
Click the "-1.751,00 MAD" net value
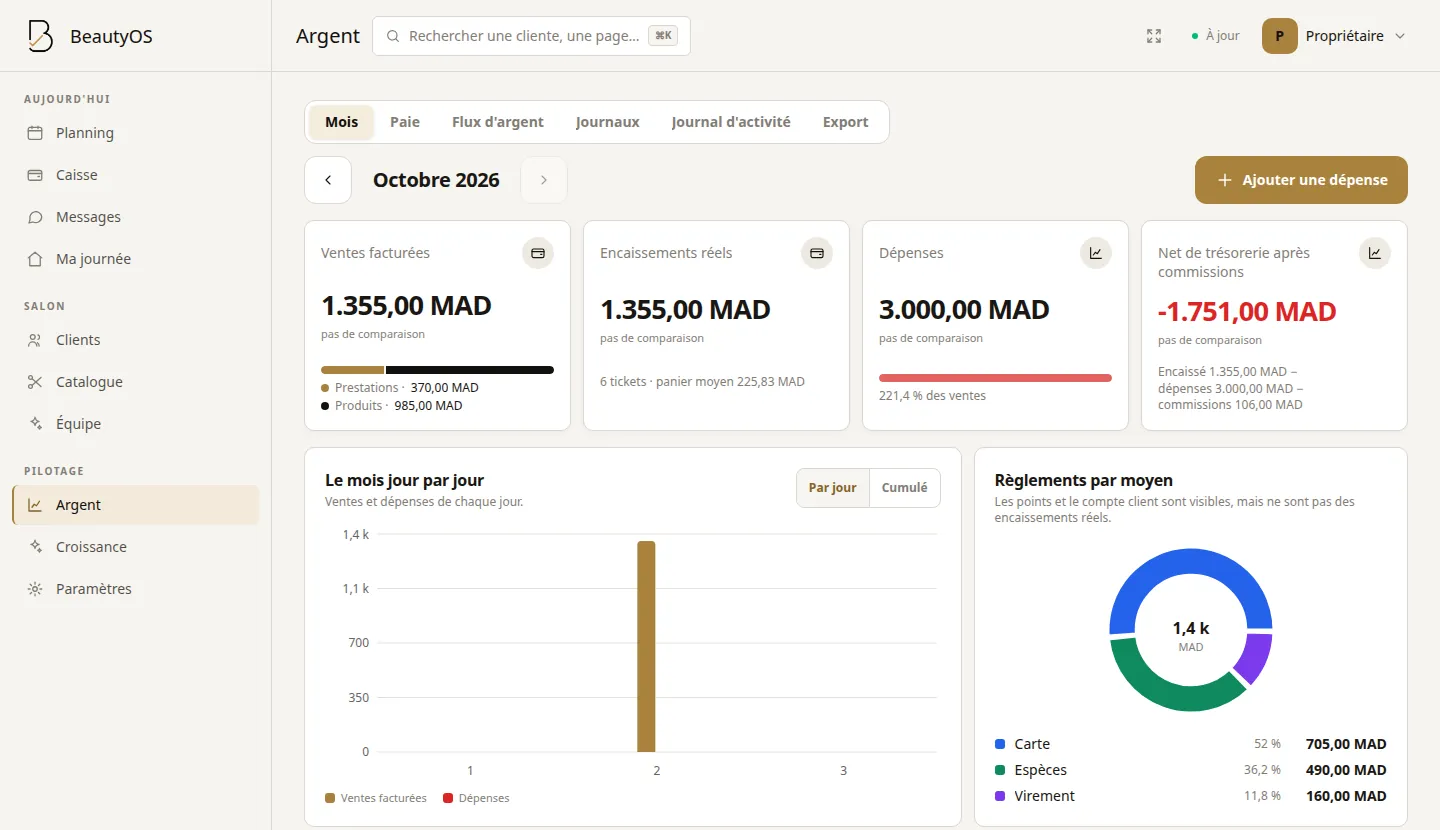1247,311
